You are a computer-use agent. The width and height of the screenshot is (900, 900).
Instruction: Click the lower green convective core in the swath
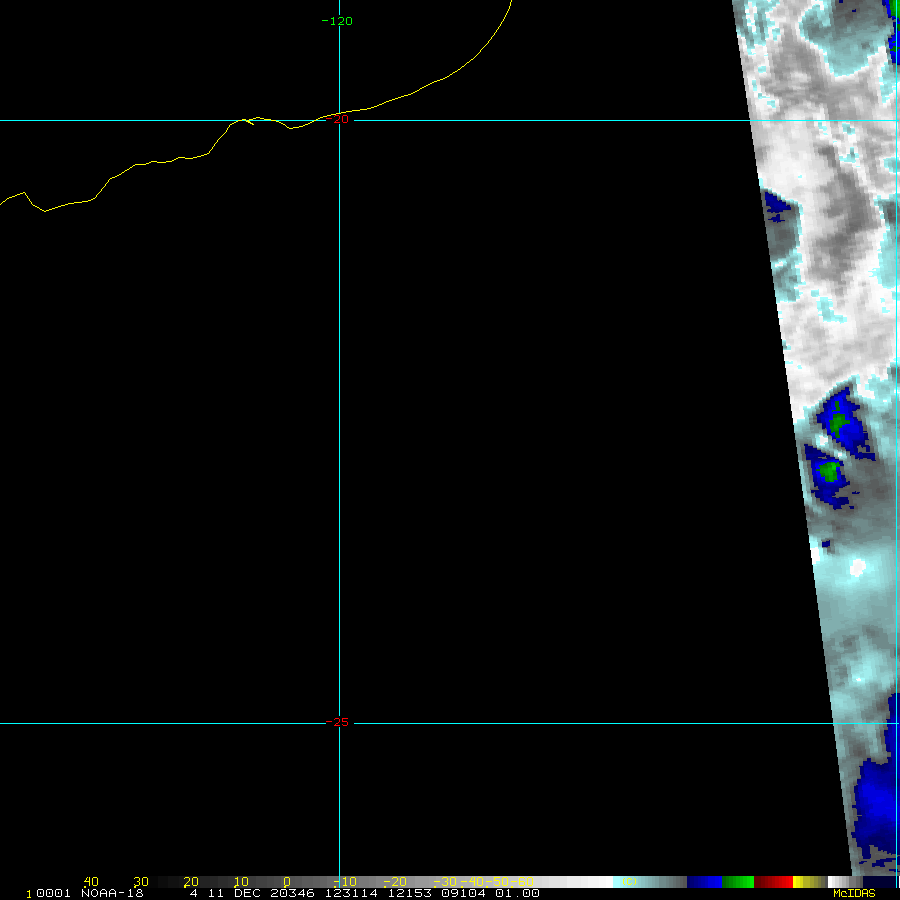coord(827,469)
